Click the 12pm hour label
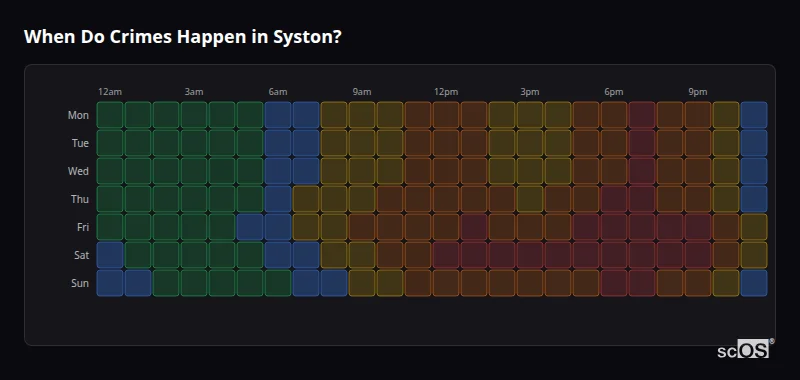This screenshot has width=800, height=380. point(446,92)
